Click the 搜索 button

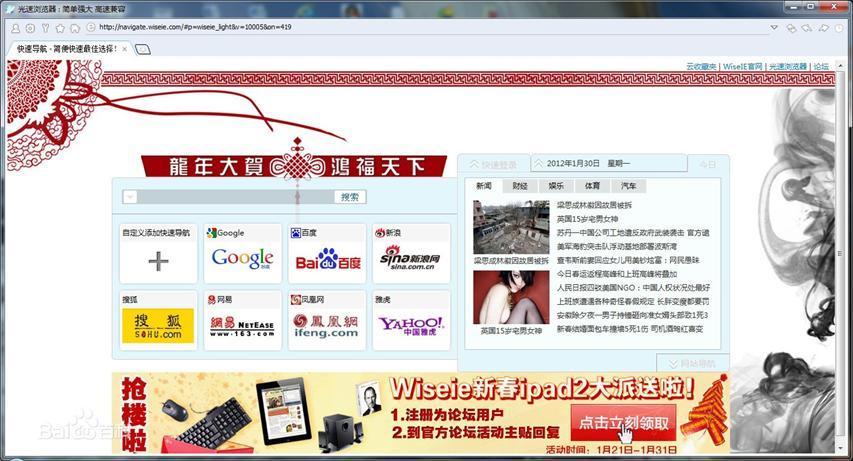click(350, 197)
